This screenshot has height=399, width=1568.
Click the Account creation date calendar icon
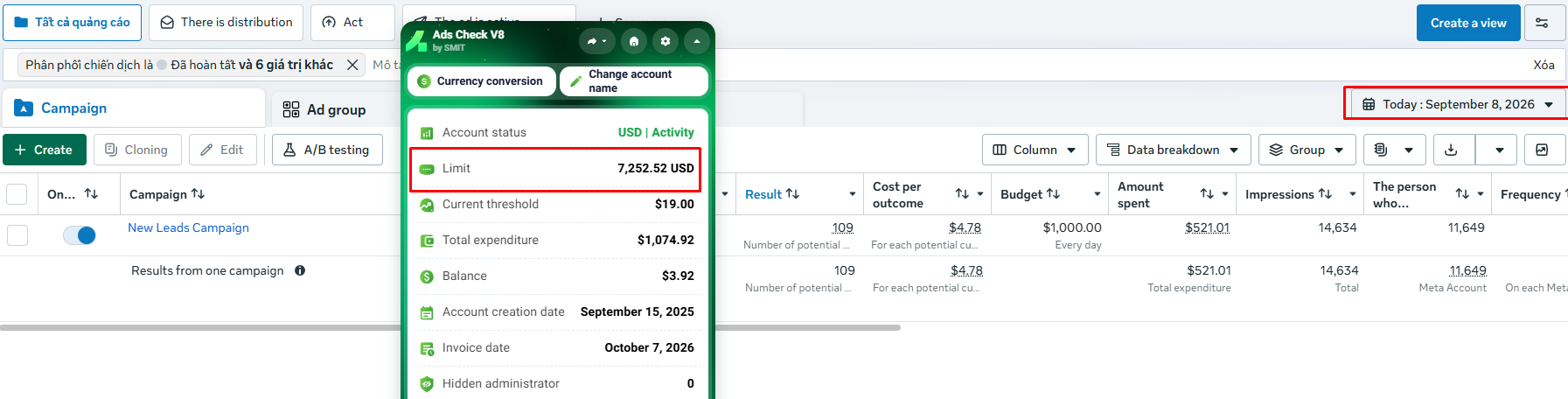pos(427,312)
